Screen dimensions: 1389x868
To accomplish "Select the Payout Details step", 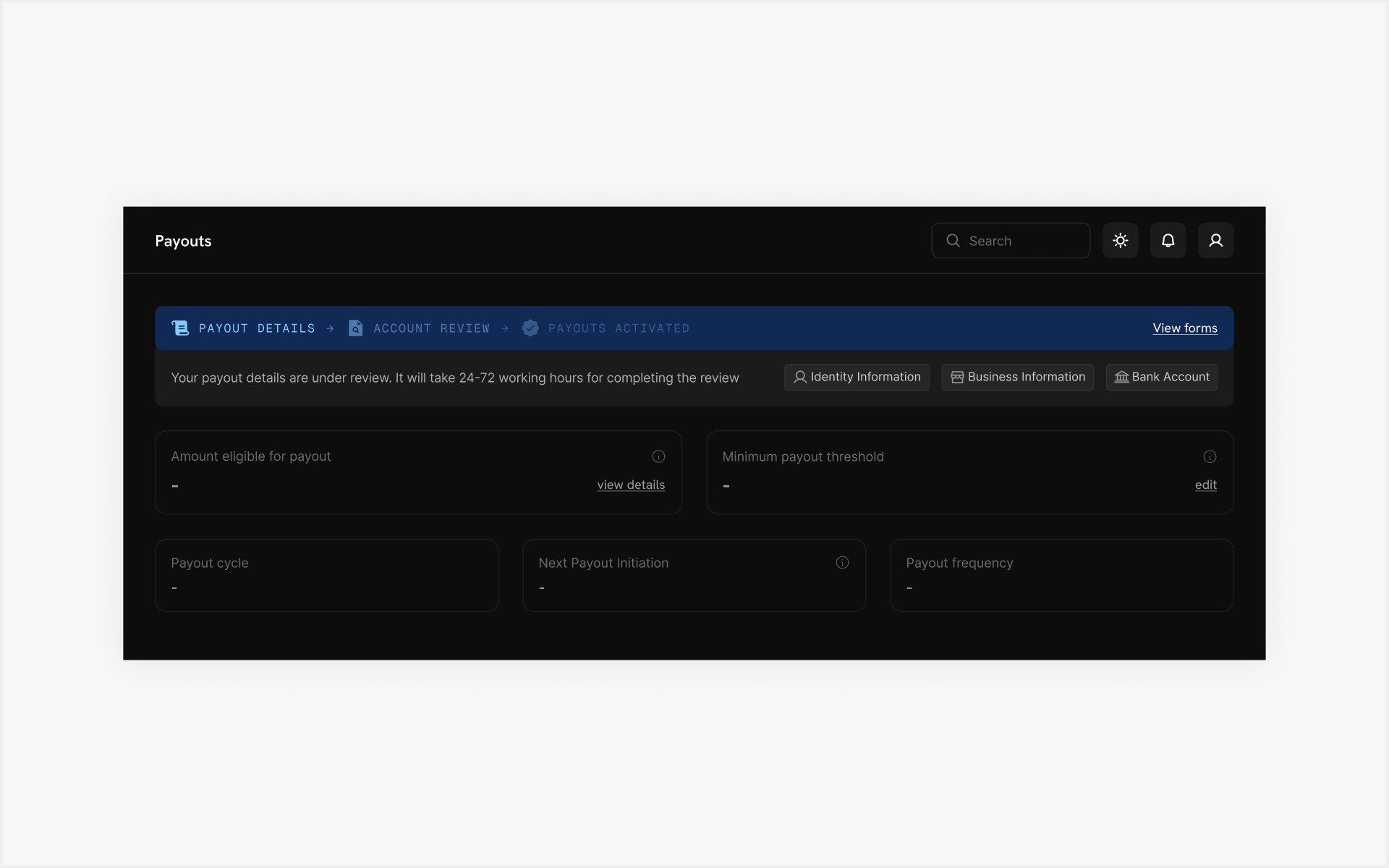I will point(257,328).
